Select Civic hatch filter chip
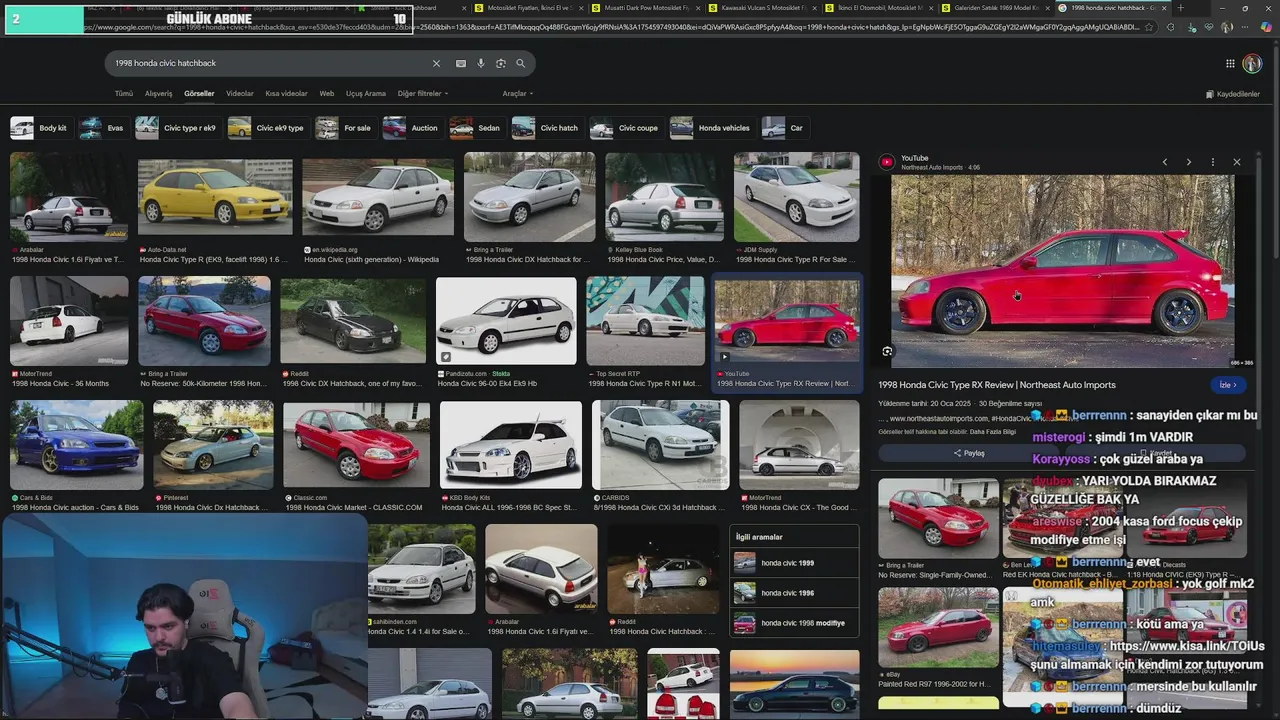Viewport: 1280px width, 720px height. pyautogui.click(x=546, y=128)
